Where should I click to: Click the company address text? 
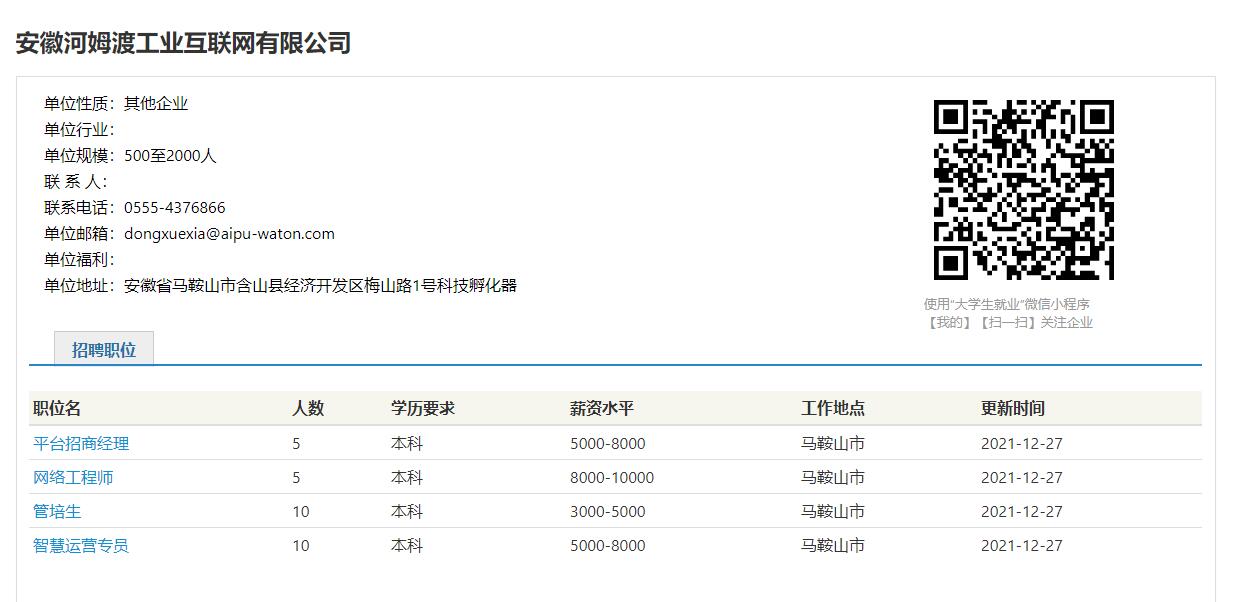click(x=320, y=286)
